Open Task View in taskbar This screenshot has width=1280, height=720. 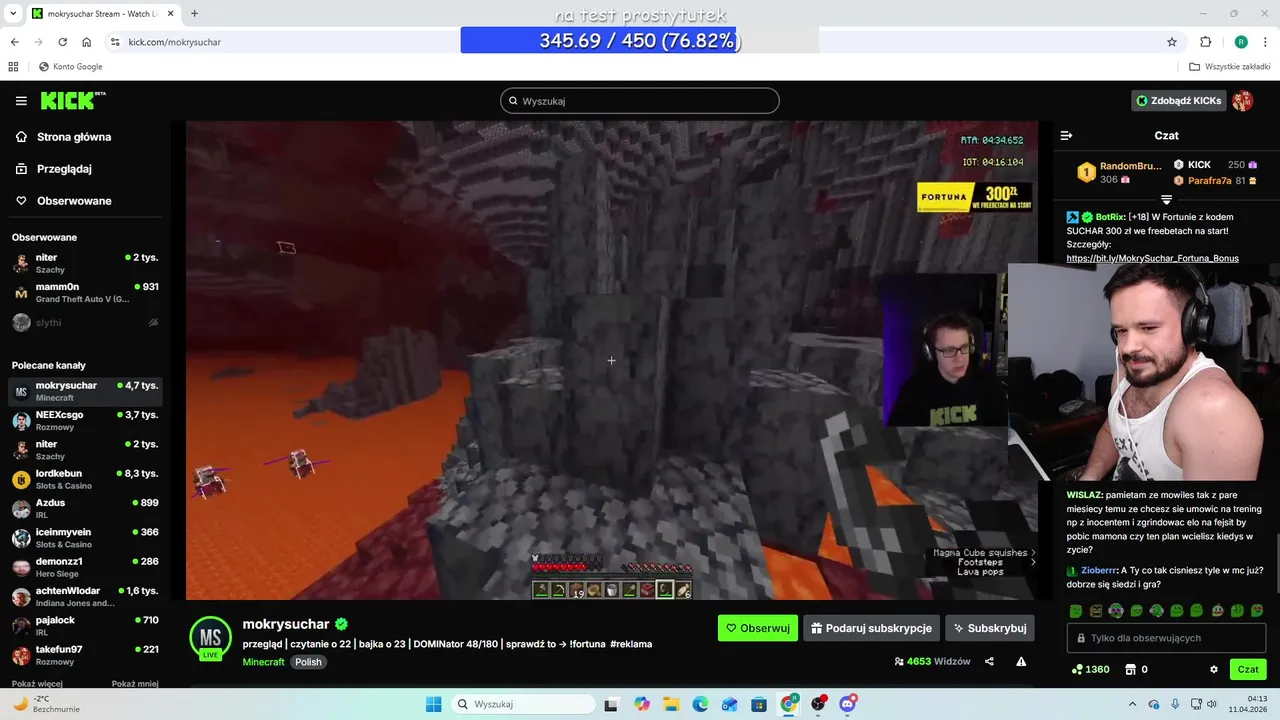click(611, 704)
